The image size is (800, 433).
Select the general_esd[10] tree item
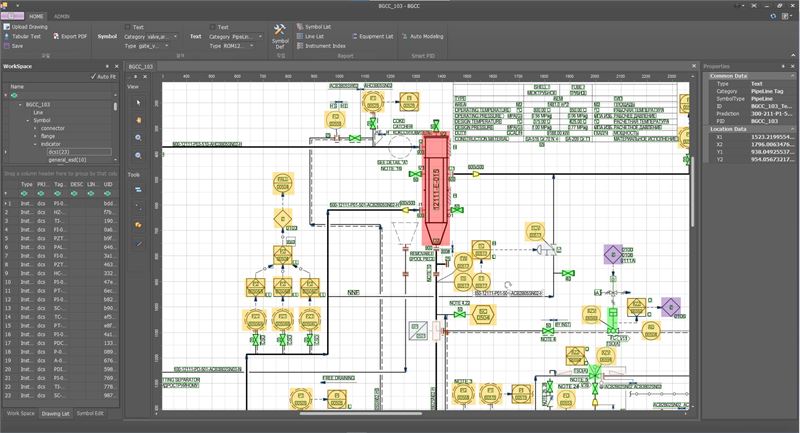(x=67, y=160)
